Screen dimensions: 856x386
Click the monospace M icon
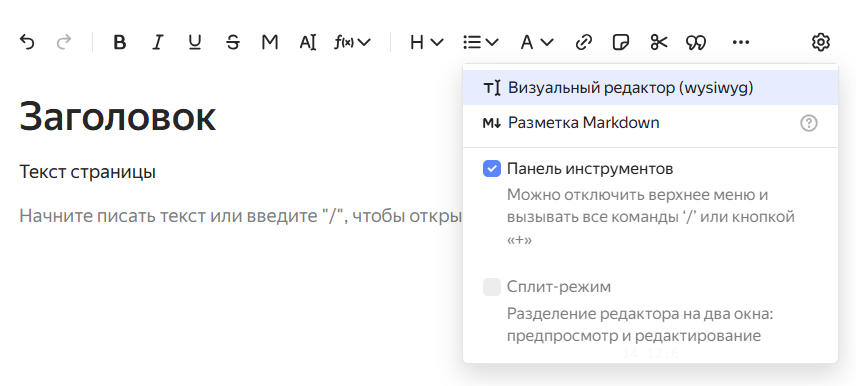pyautogui.click(x=270, y=42)
